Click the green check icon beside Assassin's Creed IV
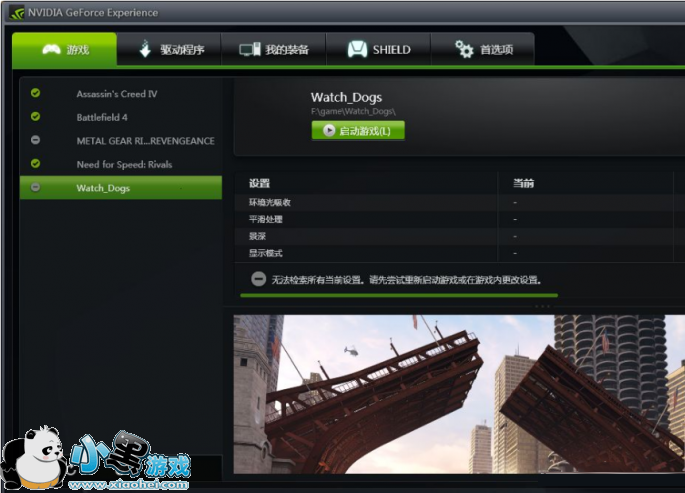685x493 pixels. click(35, 93)
